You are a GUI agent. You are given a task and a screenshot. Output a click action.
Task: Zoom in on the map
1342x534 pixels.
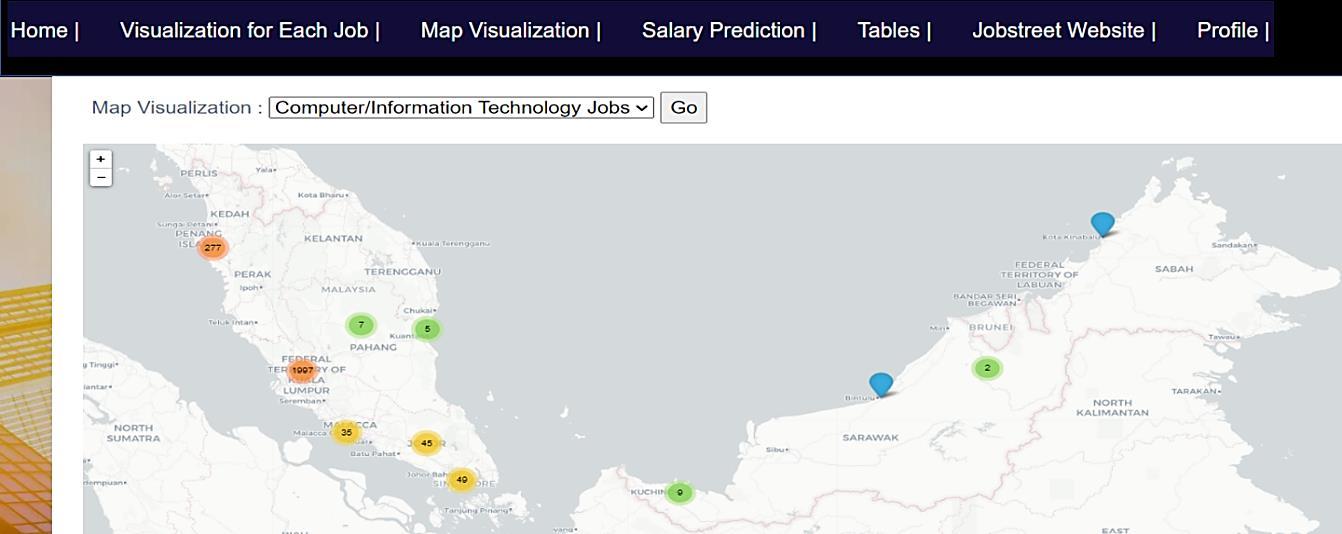tap(100, 159)
